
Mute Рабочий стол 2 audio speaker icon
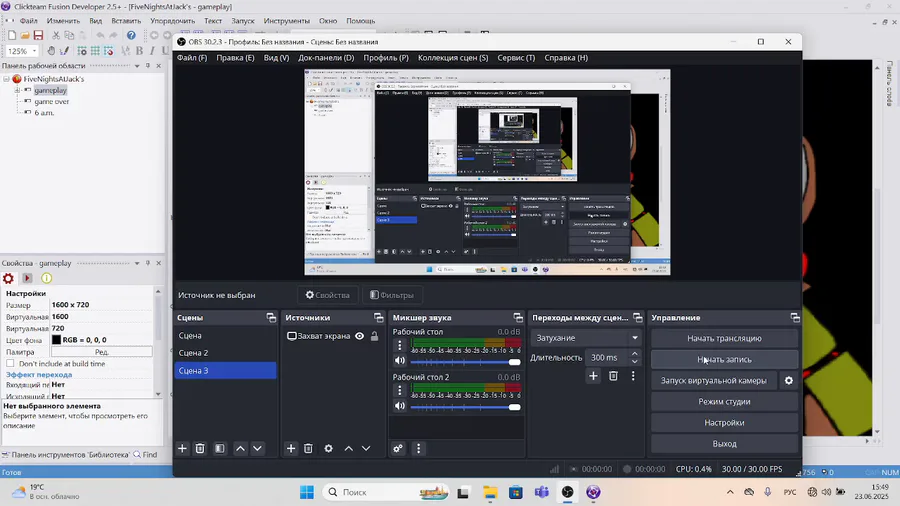pyautogui.click(x=400, y=406)
